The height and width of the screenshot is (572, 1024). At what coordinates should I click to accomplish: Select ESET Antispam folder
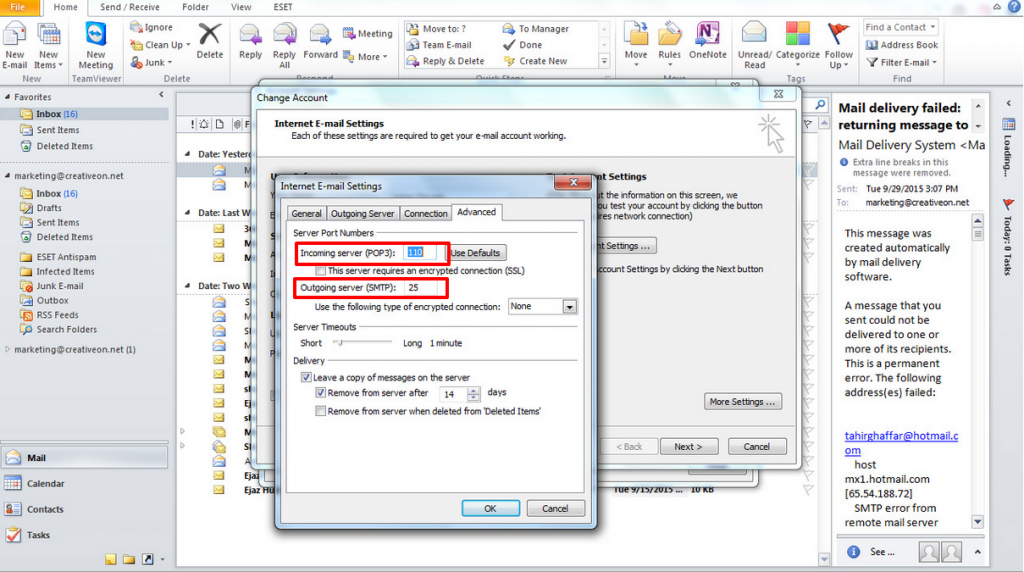[x=66, y=257]
